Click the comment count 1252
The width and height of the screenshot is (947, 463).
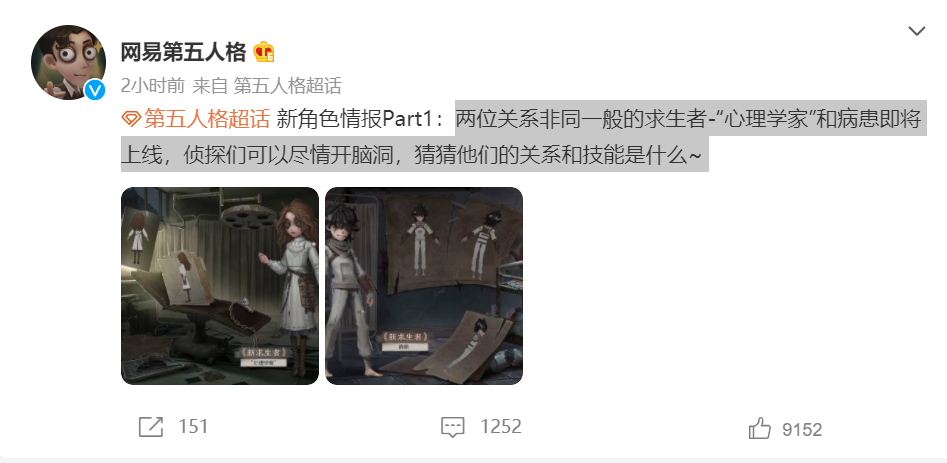pos(501,427)
